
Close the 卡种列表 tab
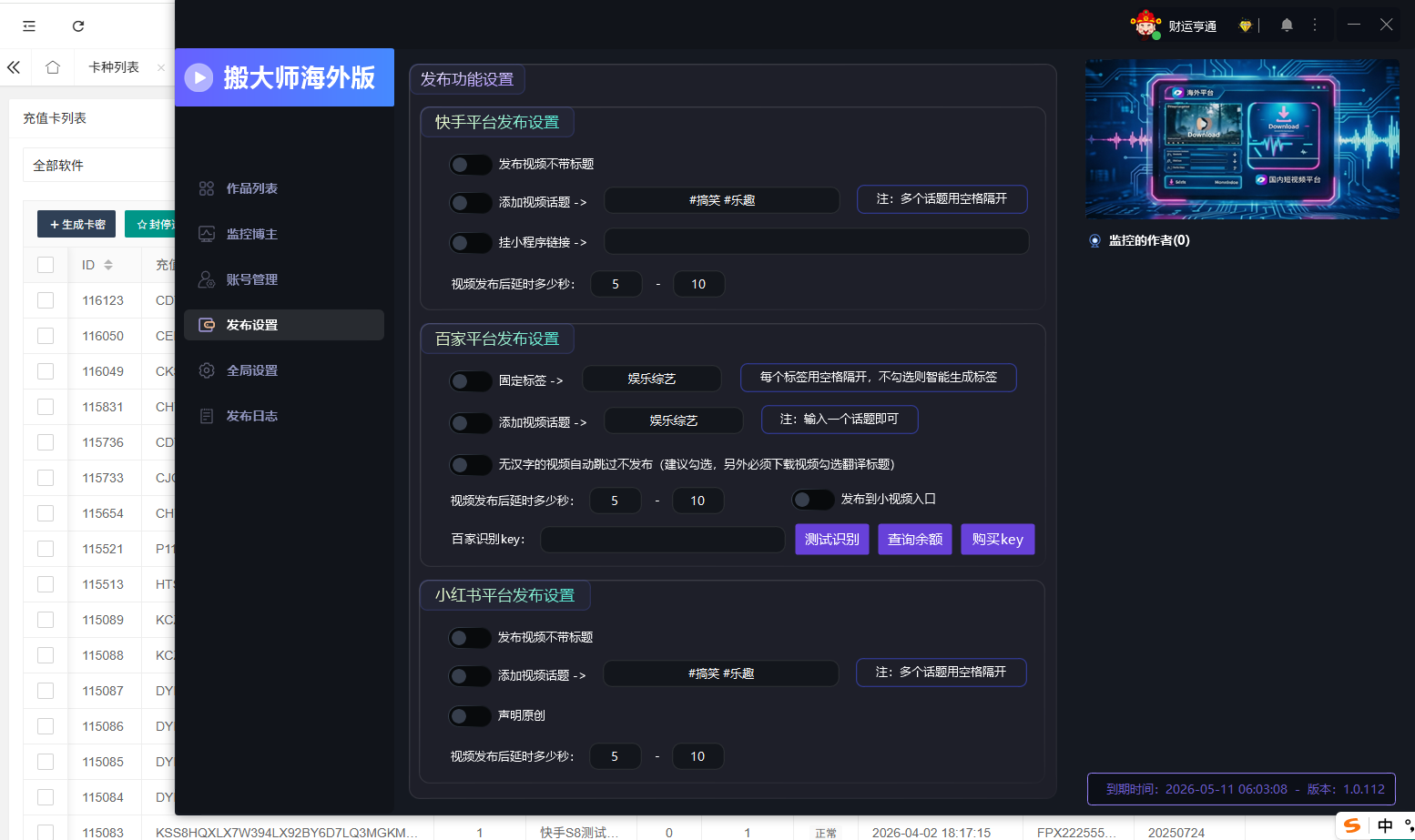[161, 67]
